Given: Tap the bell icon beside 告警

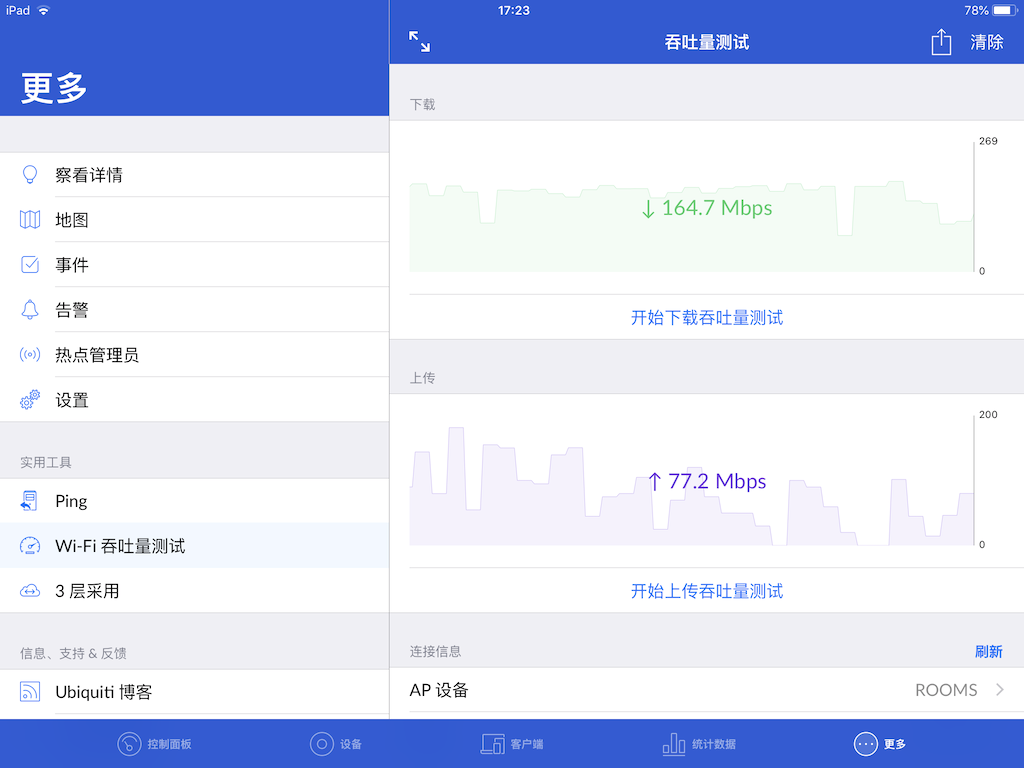Looking at the screenshot, I should 30,310.
